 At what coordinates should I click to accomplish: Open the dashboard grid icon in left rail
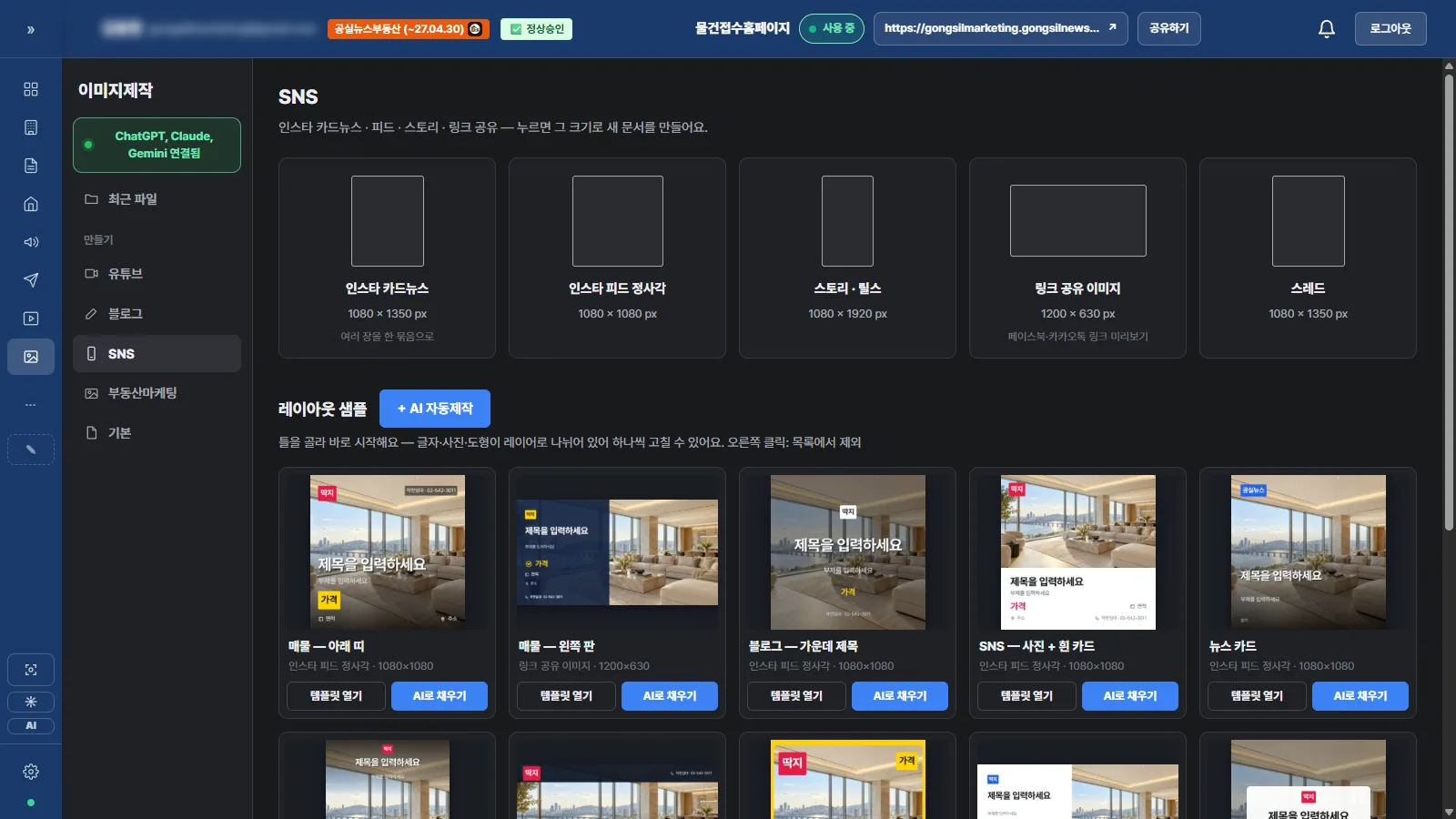[31, 89]
